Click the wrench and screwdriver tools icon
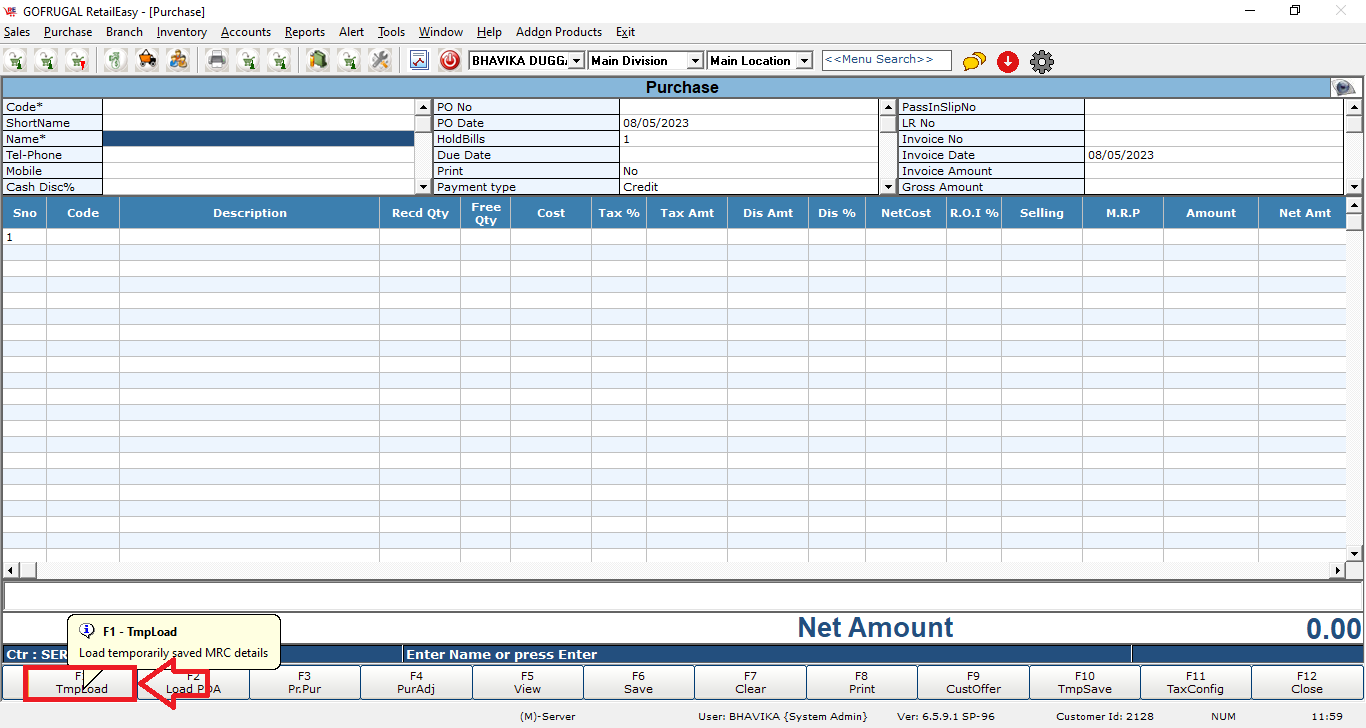The height and width of the screenshot is (728, 1366). pos(379,61)
